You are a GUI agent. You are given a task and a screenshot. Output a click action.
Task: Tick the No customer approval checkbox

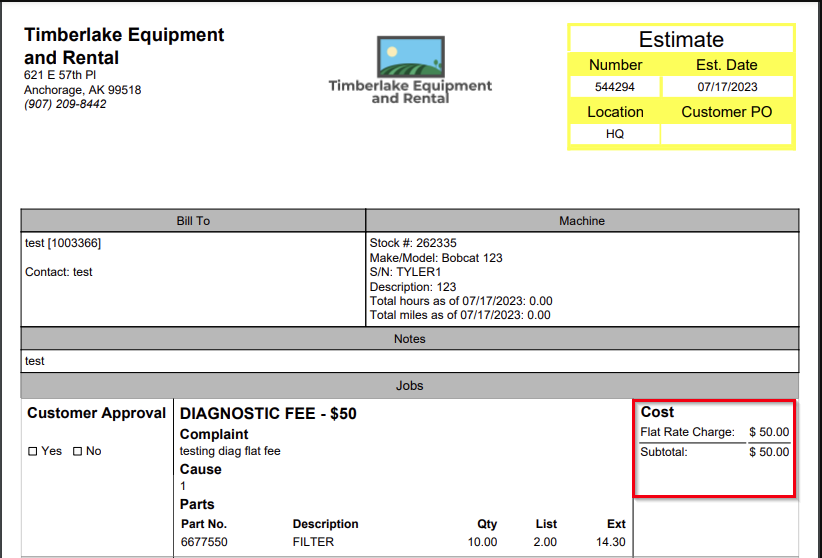click(x=78, y=452)
